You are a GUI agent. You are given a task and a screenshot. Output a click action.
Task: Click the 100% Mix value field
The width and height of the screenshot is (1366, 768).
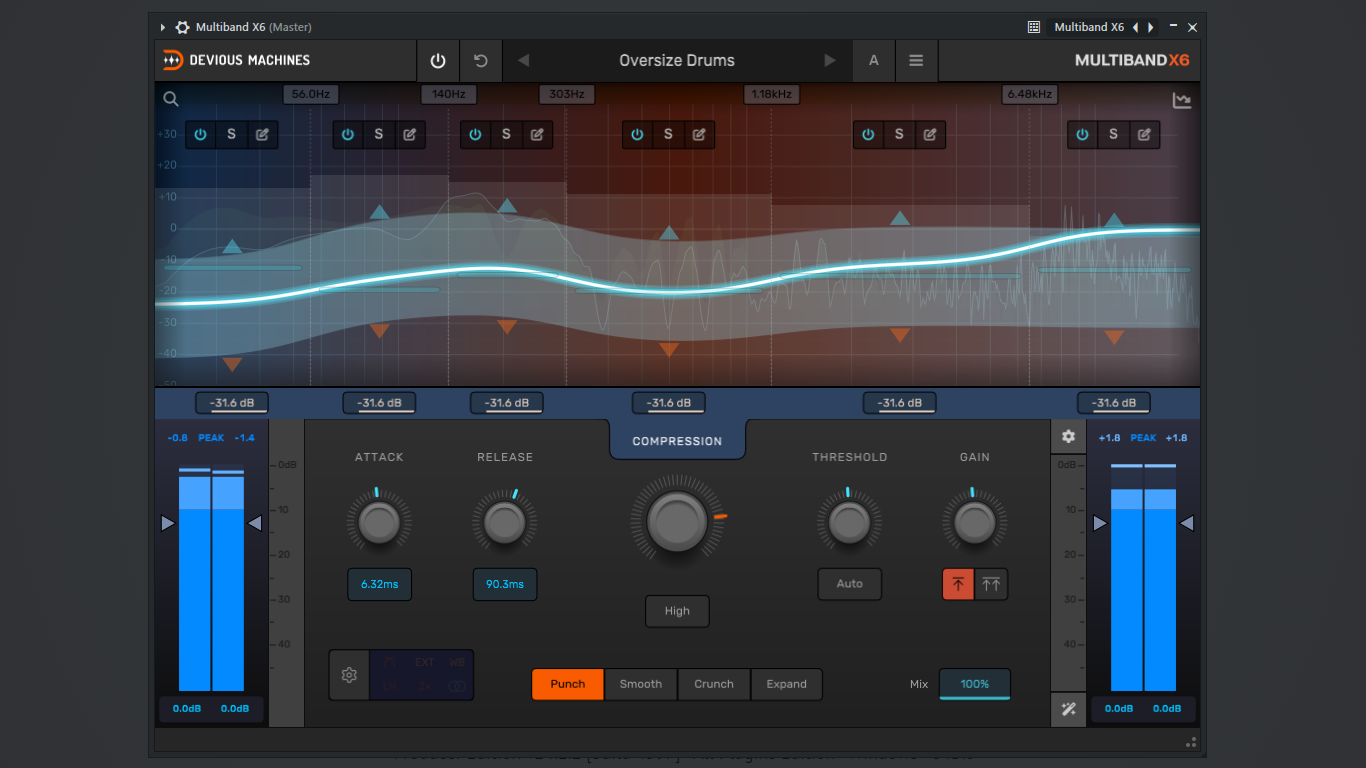975,684
